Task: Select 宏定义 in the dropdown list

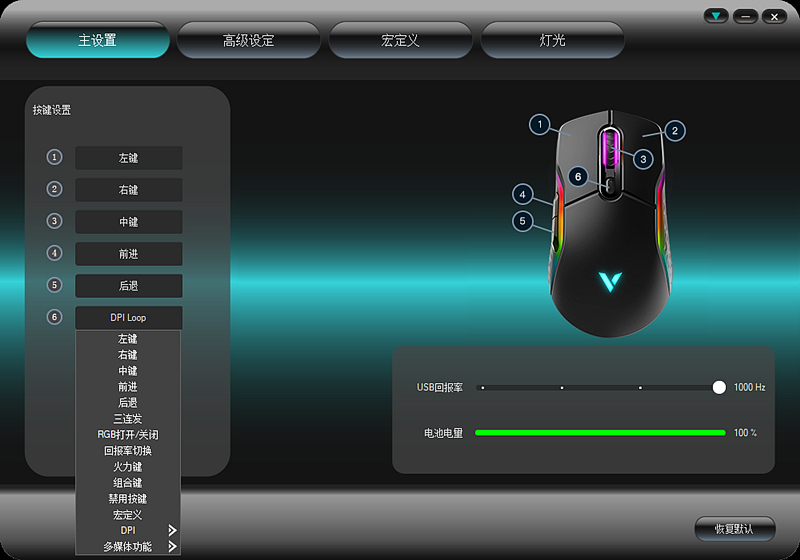Action: click(x=128, y=515)
